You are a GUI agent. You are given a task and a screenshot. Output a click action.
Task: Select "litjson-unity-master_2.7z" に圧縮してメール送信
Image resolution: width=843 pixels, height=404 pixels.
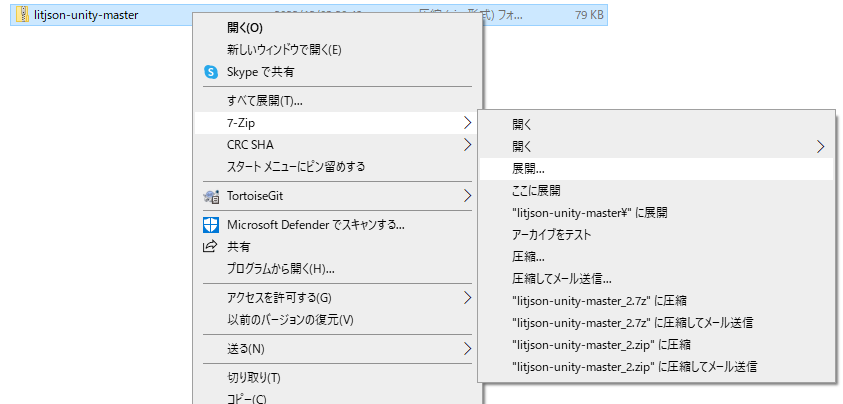[656, 323]
